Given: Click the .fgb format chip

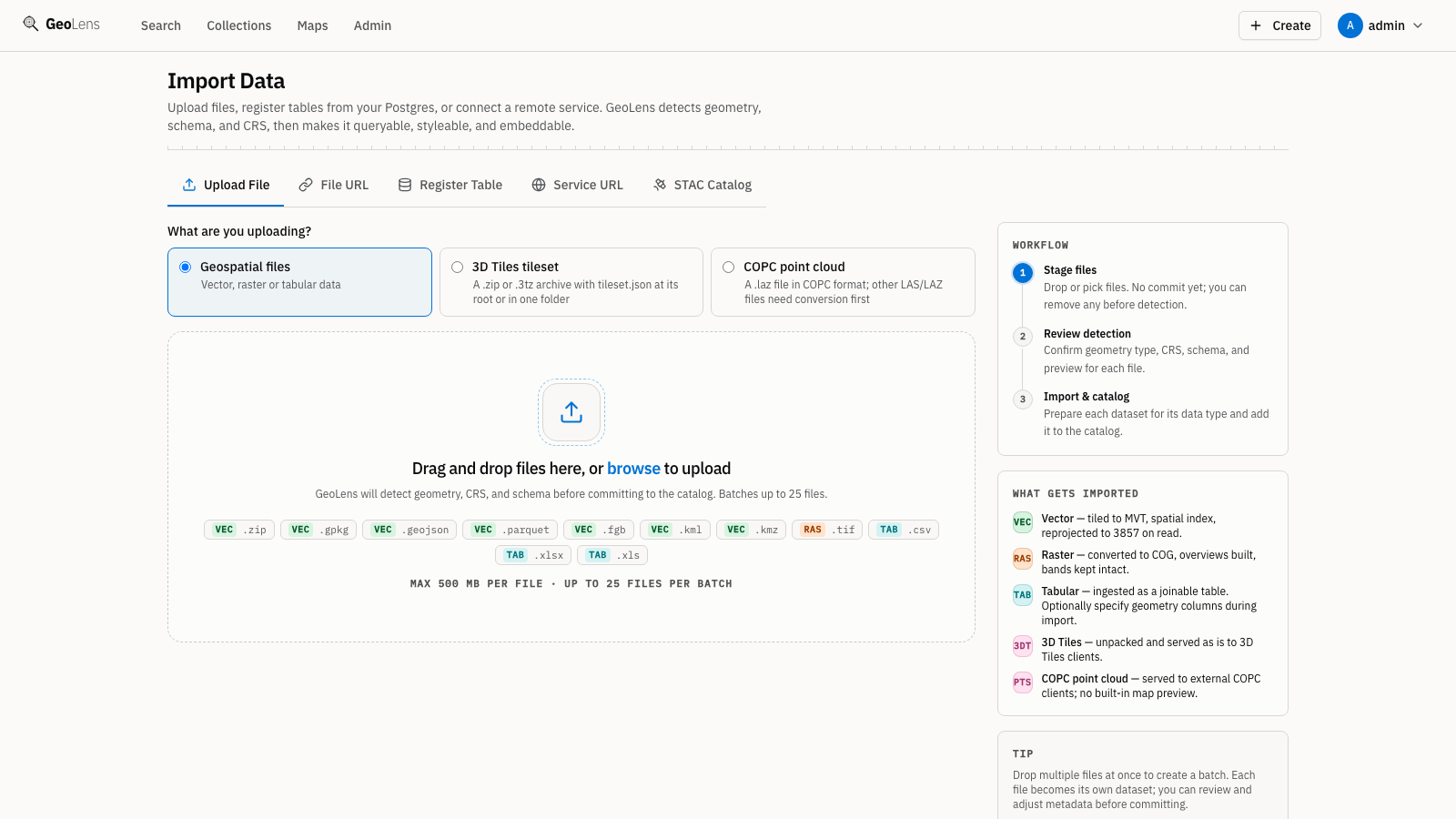Looking at the screenshot, I should coord(599,530).
